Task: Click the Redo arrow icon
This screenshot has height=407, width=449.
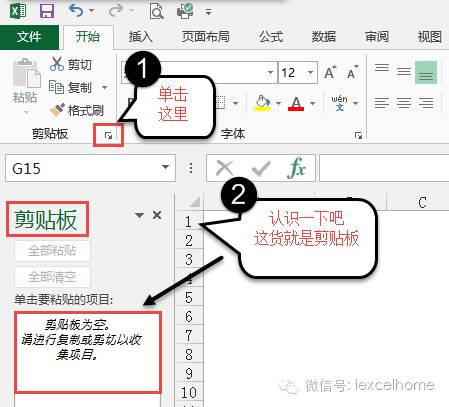Action: click(x=116, y=11)
